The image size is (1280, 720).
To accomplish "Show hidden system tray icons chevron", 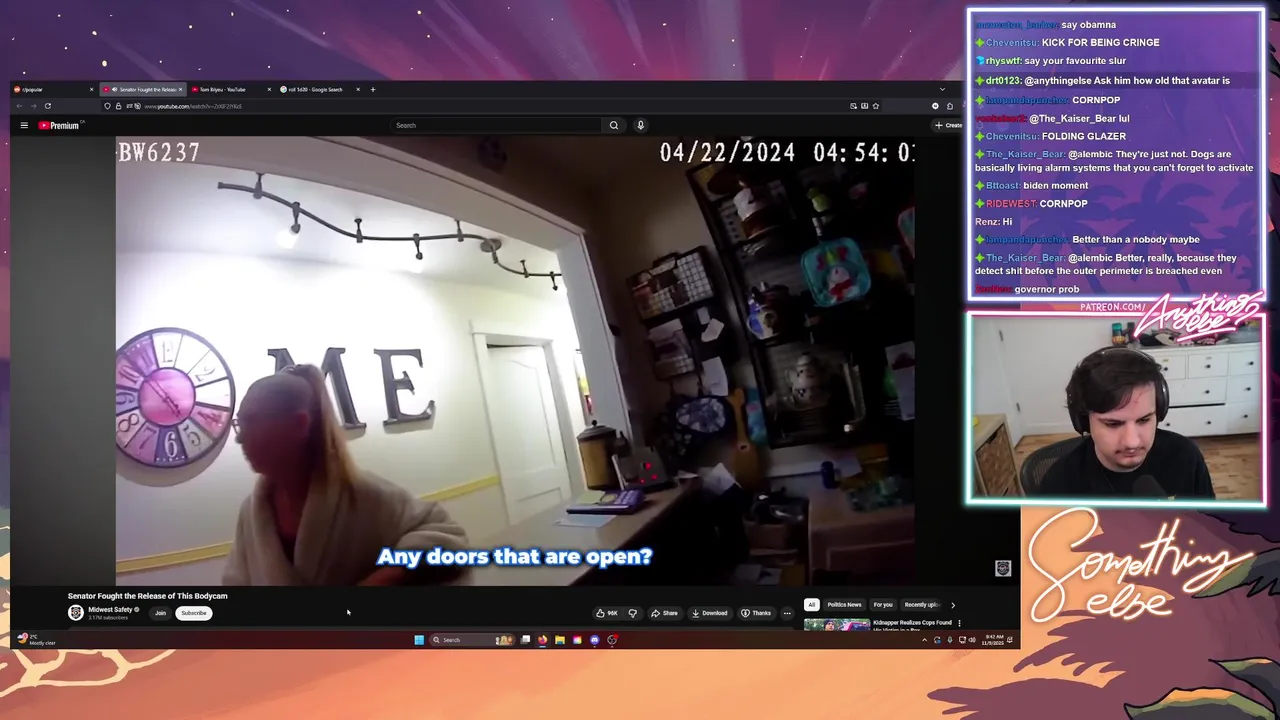I will pyautogui.click(x=924, y=640).
